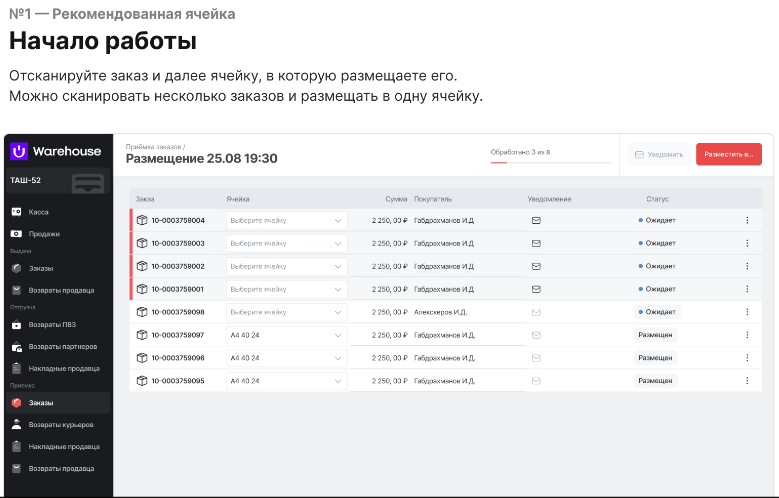The height and width of the screenshot is (498, 779).
Task: Click the notification envelope for order 10-0003759004
Action: 536,220
